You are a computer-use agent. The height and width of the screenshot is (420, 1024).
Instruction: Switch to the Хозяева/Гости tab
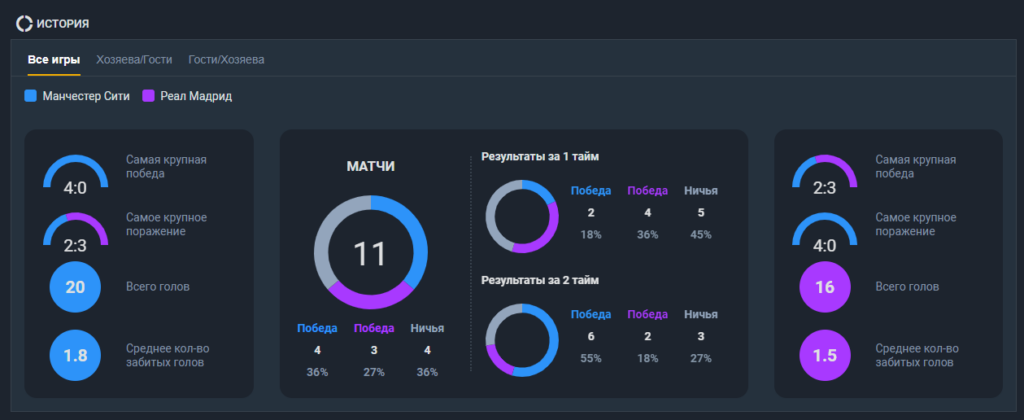[134, 60]
